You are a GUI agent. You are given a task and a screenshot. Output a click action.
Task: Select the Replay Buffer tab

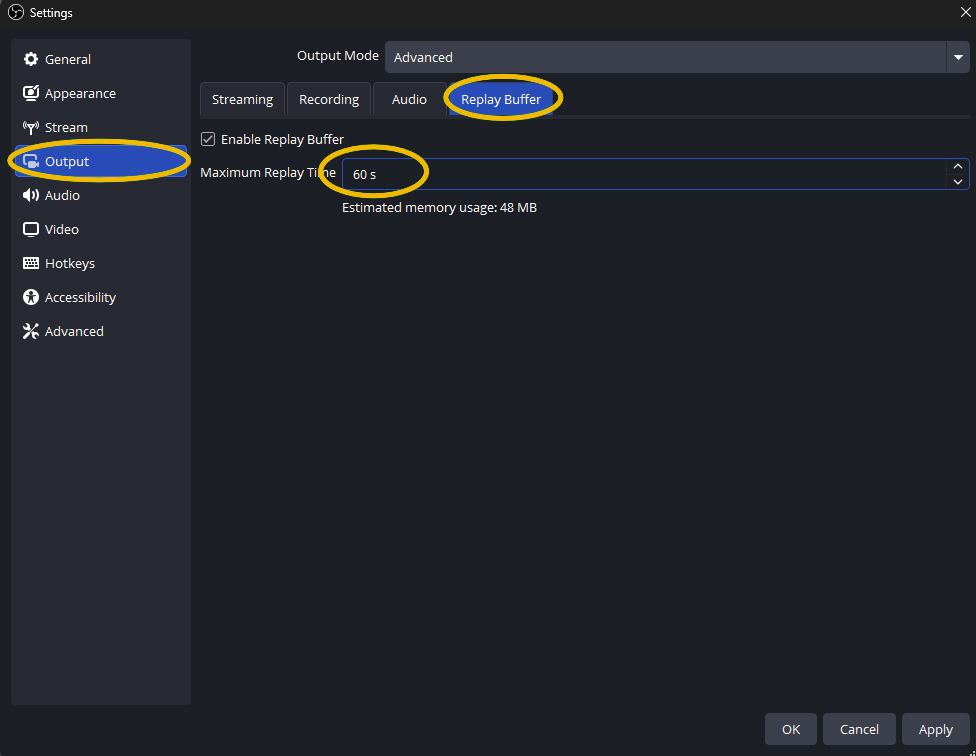click(x=500, y=100)
